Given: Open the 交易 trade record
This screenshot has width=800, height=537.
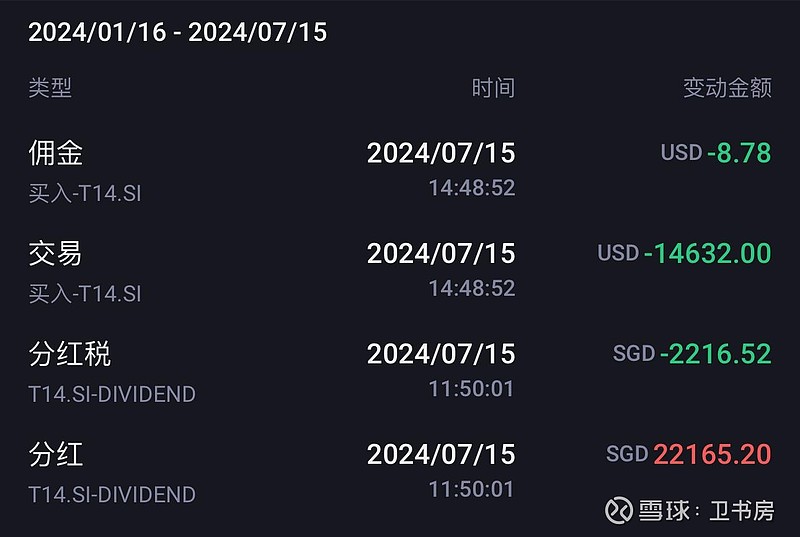Looking at the screenshot, I should pyautogui.click(x=400, y=271).
